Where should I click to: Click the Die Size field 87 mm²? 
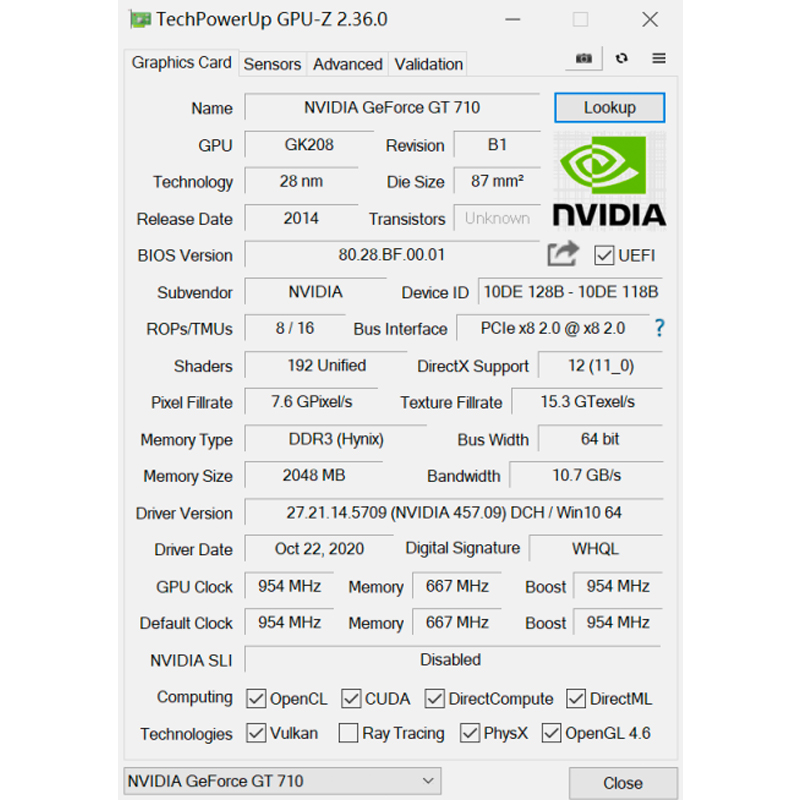pyautogui.click(x=497, y=181)
